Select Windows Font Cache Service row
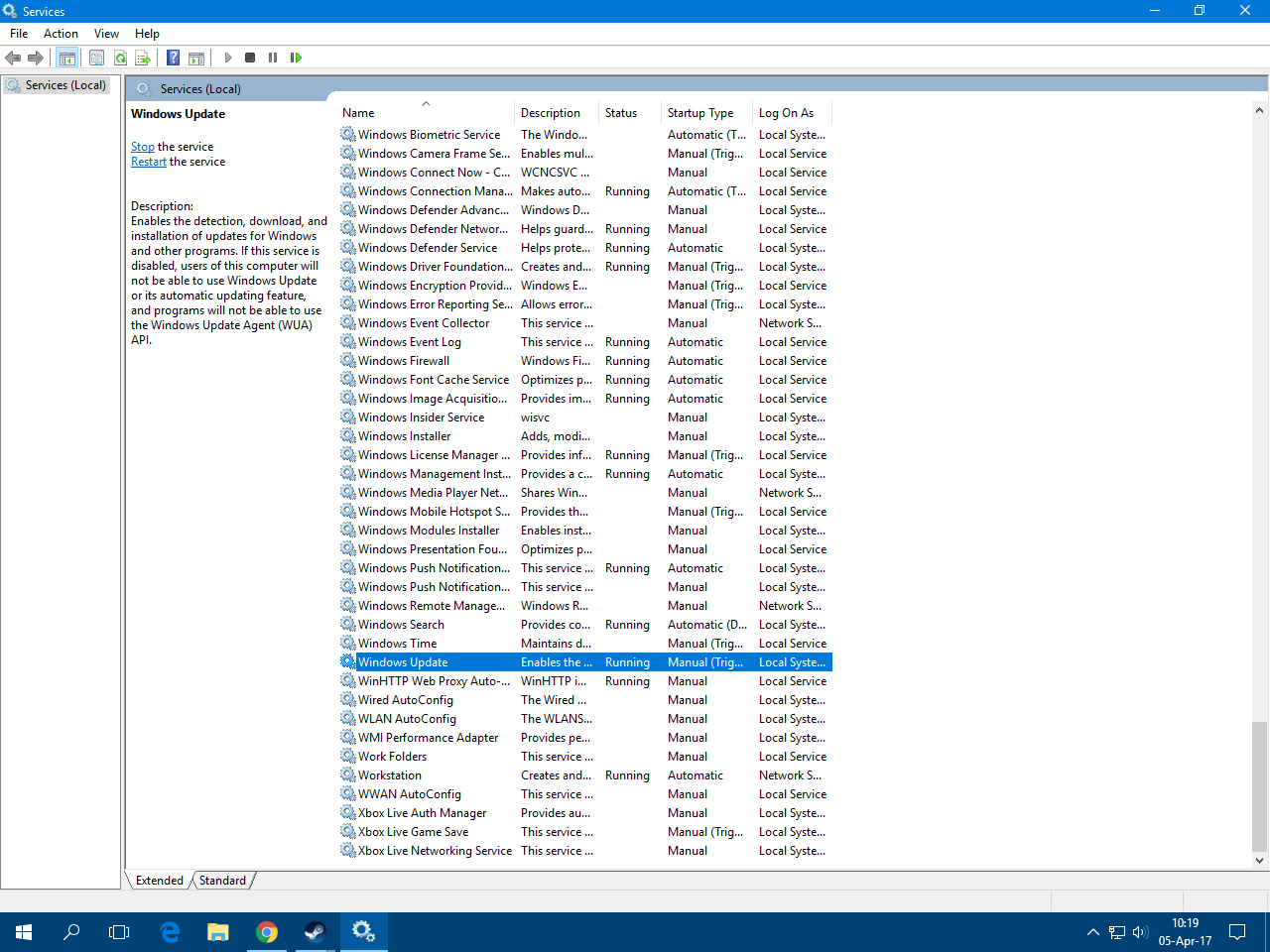 point(585,380)
